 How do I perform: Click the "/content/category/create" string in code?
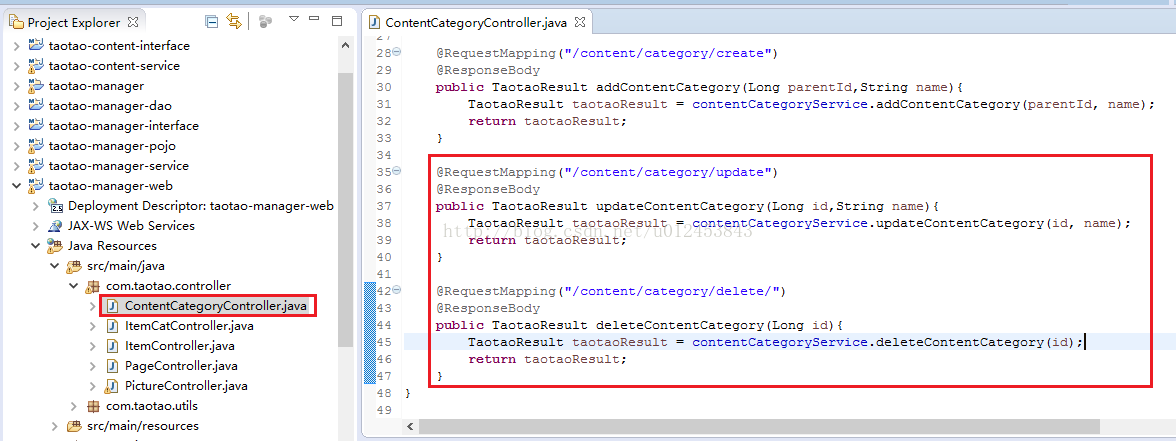(668, 53)
